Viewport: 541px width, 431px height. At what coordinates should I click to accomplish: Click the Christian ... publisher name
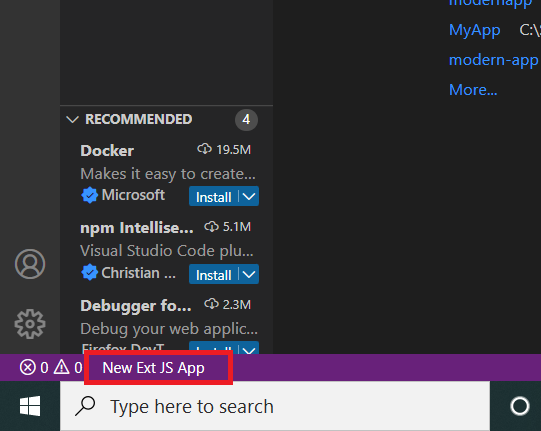tap(138, 273)
